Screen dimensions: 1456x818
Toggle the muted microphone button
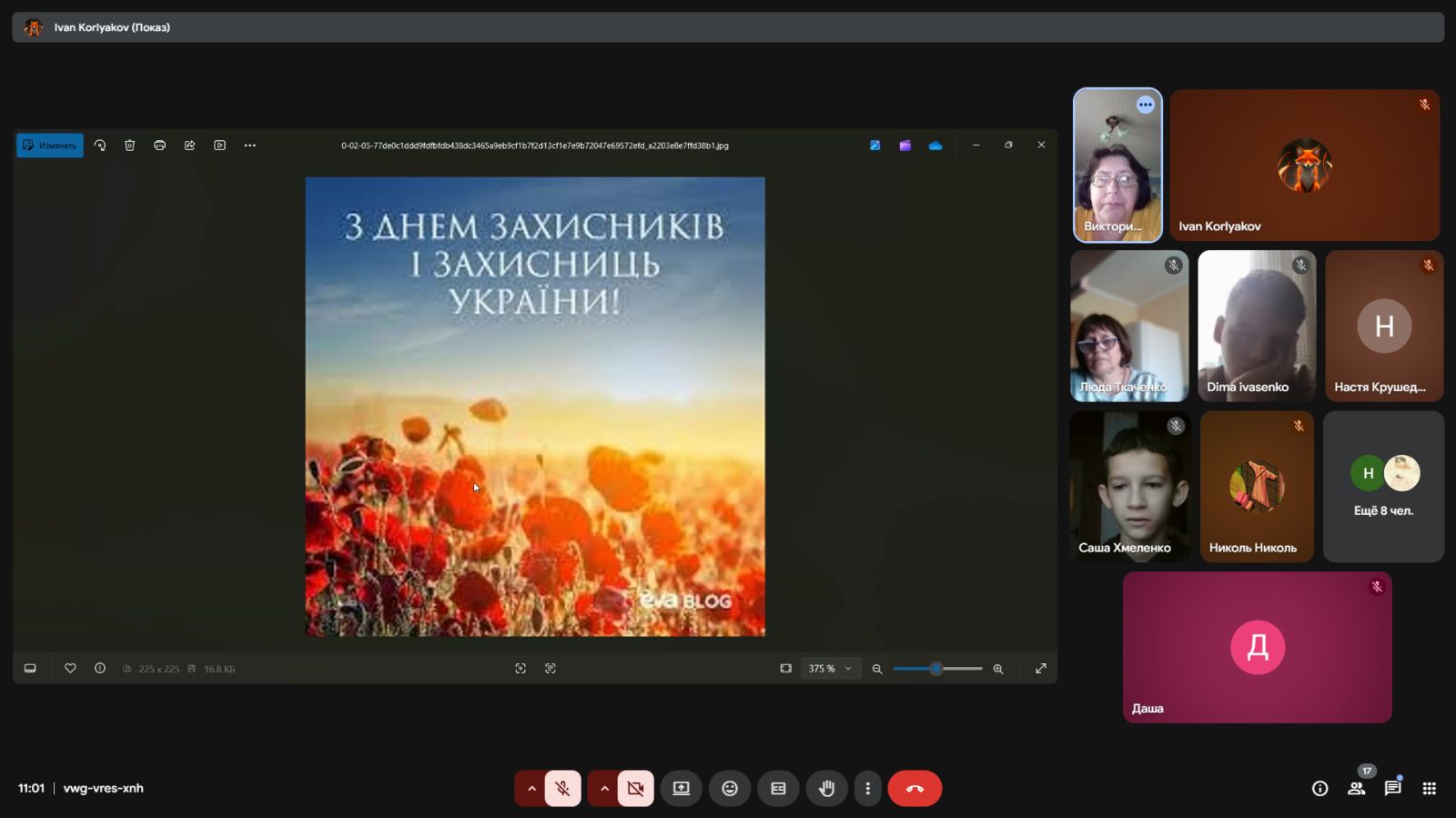point(562,788)
